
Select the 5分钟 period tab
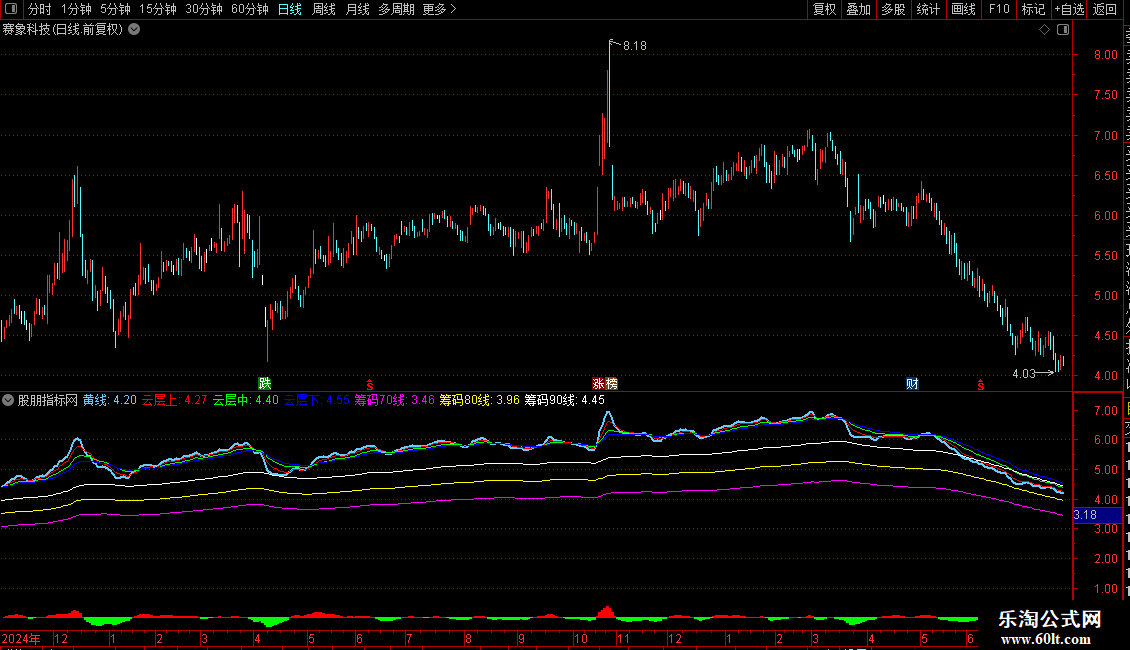[115, 9]
